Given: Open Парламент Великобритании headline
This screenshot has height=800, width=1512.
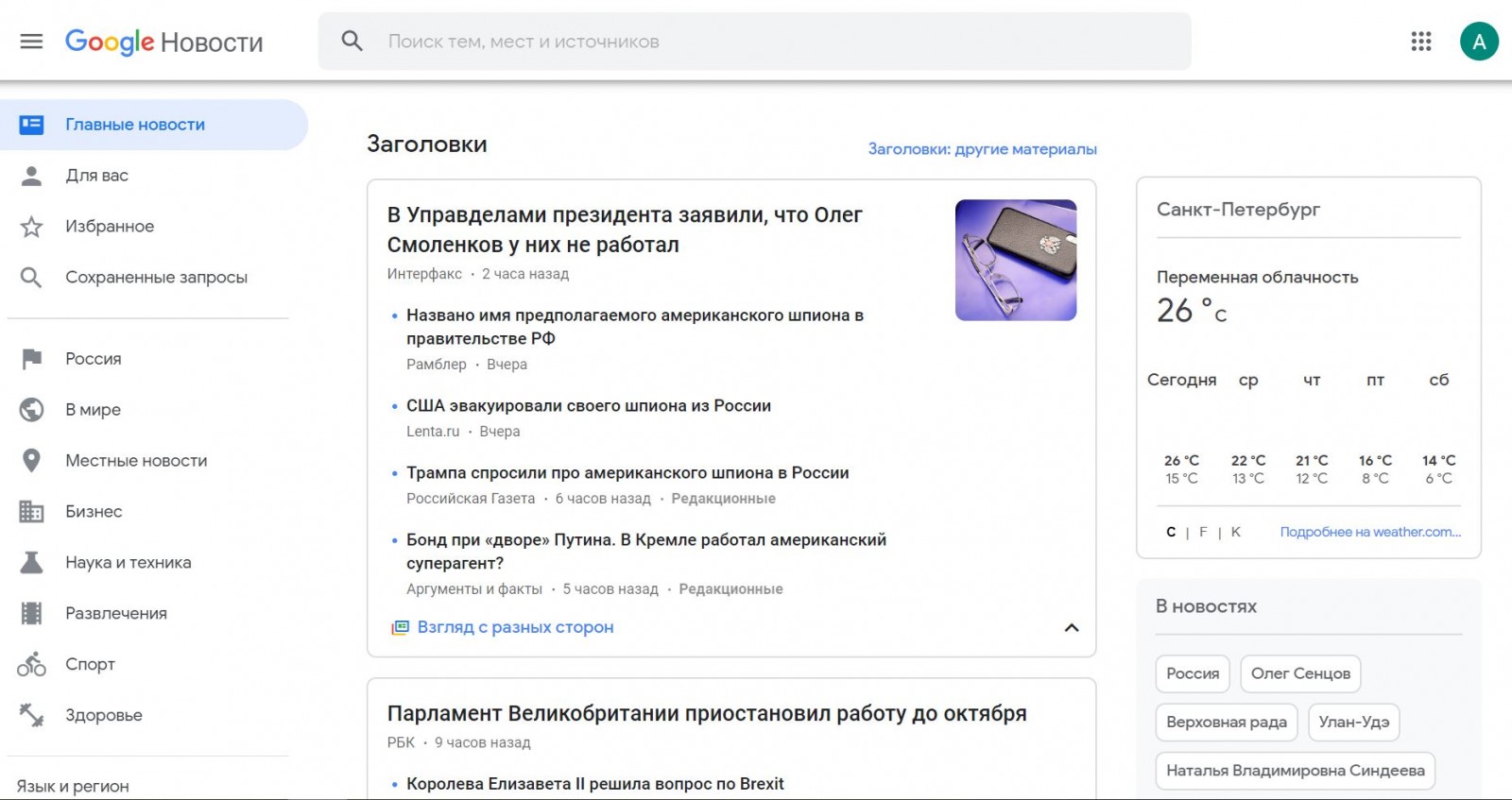Looking at the screenshot, I should [707, 713].
